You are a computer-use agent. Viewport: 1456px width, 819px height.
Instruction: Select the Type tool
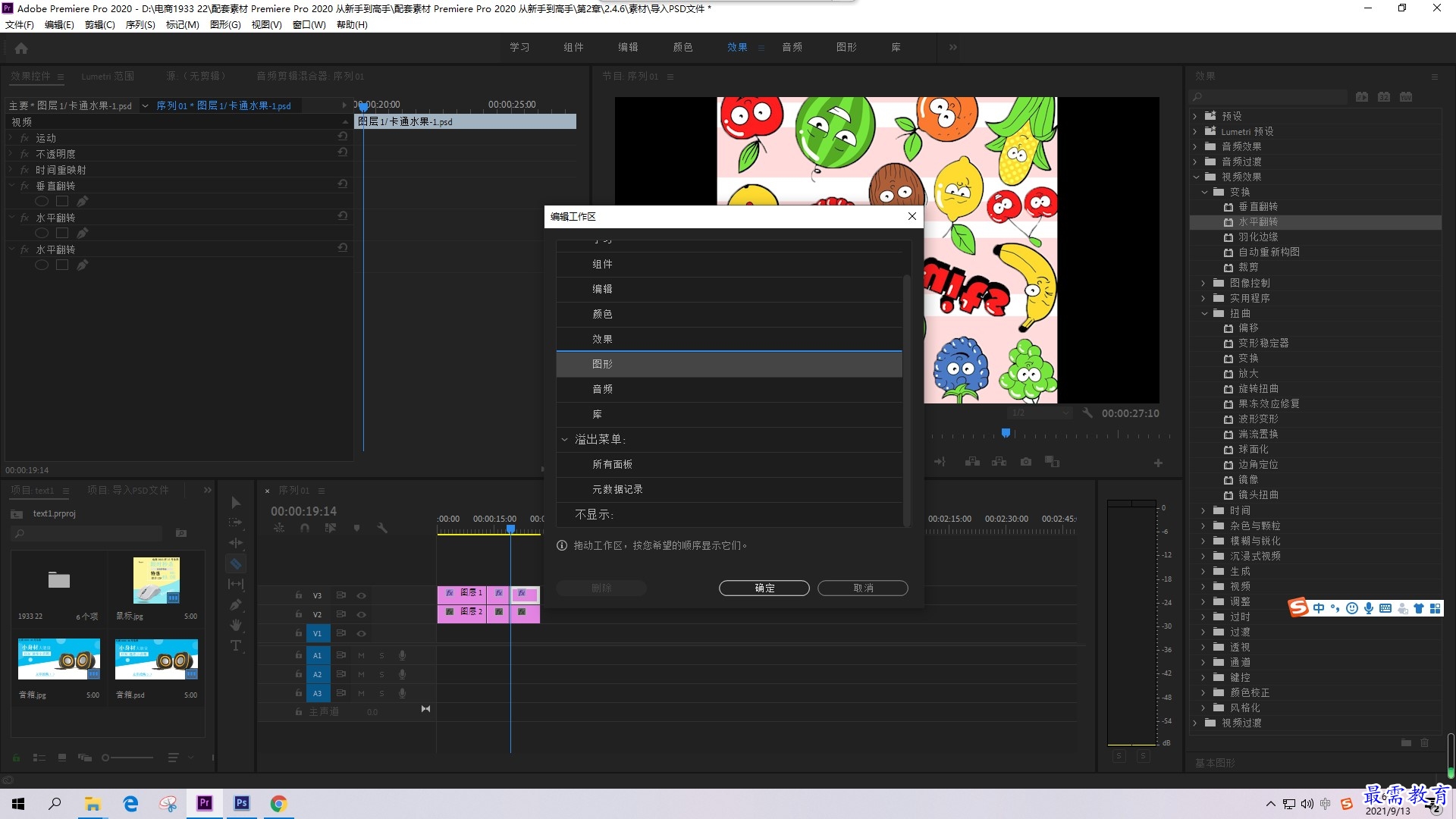(x=236, y=645)
